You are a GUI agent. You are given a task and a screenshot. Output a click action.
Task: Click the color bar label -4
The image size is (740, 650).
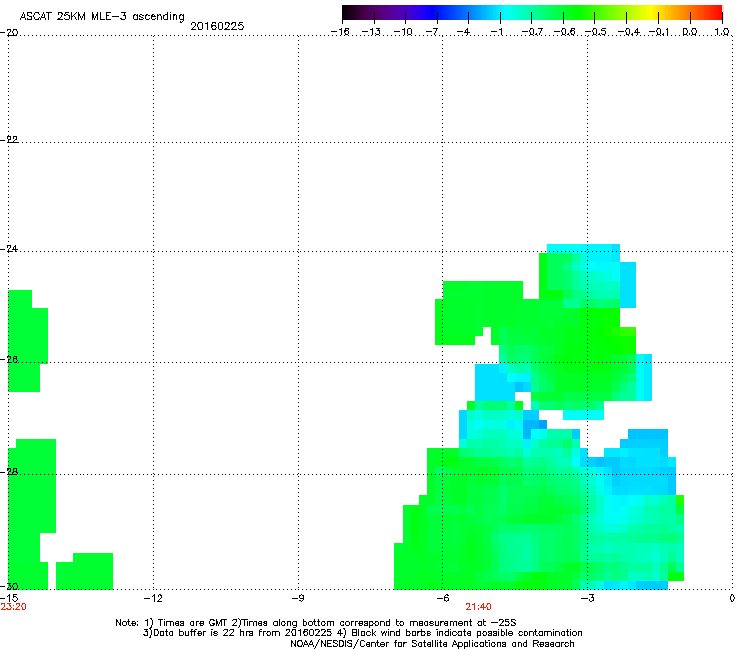click(x=463, y=32)
